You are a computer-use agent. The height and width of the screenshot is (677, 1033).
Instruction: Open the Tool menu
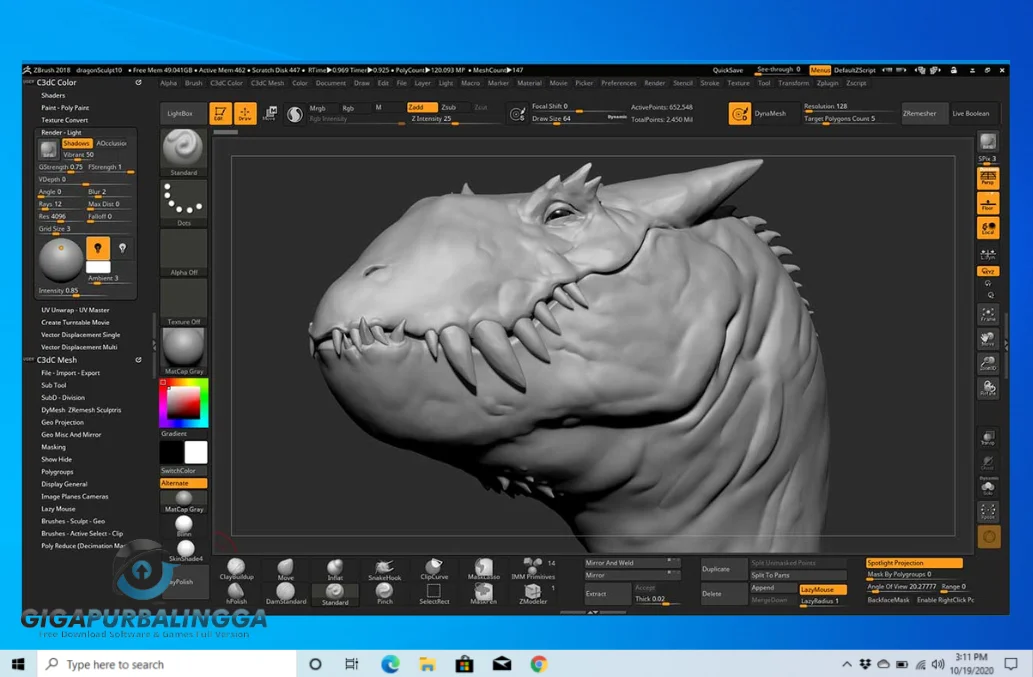pyautogui.click(x=763, y=83)
